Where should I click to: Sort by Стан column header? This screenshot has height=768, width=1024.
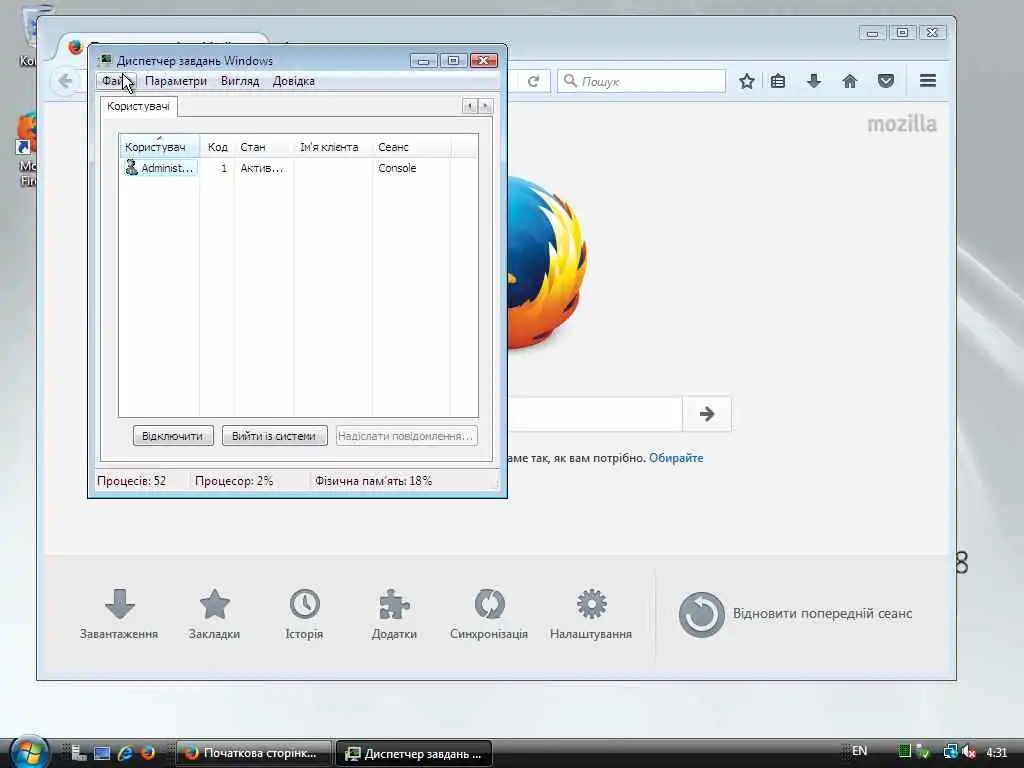tap(264, 147)
